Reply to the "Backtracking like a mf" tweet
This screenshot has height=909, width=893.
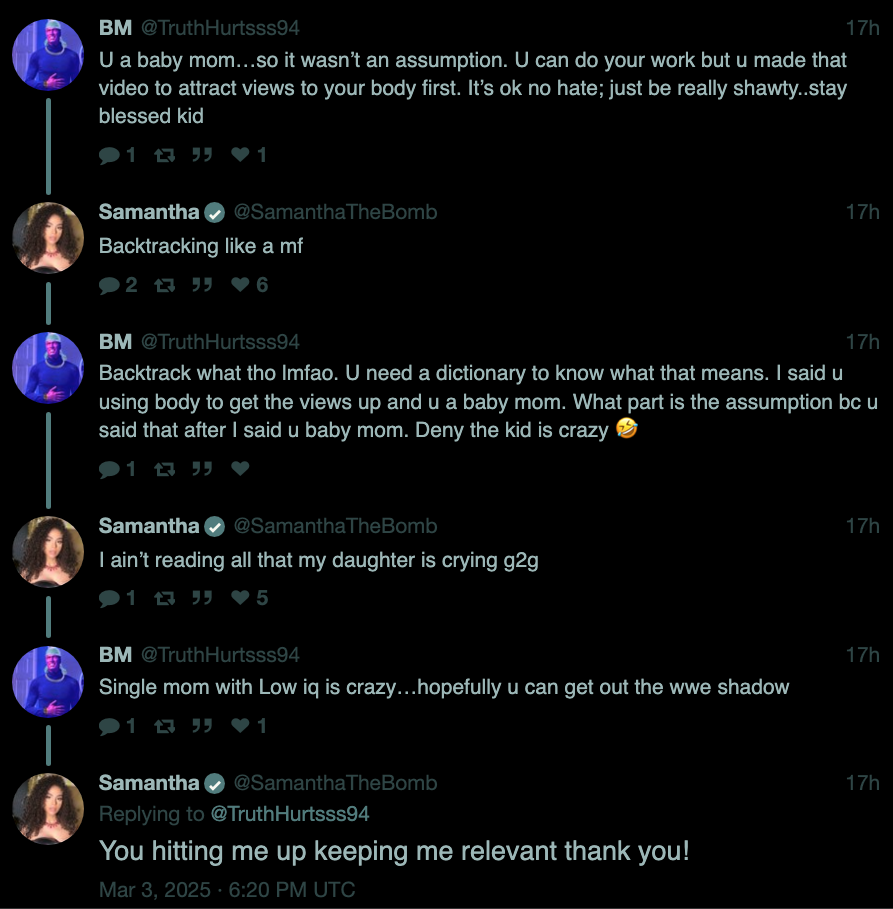point(109,285)
